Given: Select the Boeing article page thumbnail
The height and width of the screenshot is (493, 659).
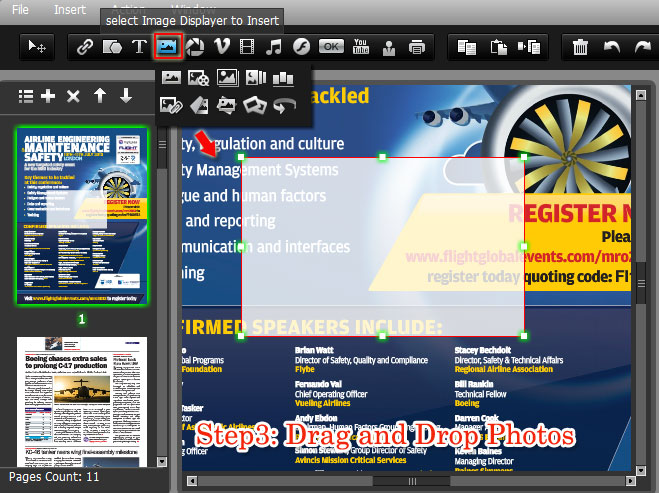Looking at the screenshot, I should click(x=82, y=402).
